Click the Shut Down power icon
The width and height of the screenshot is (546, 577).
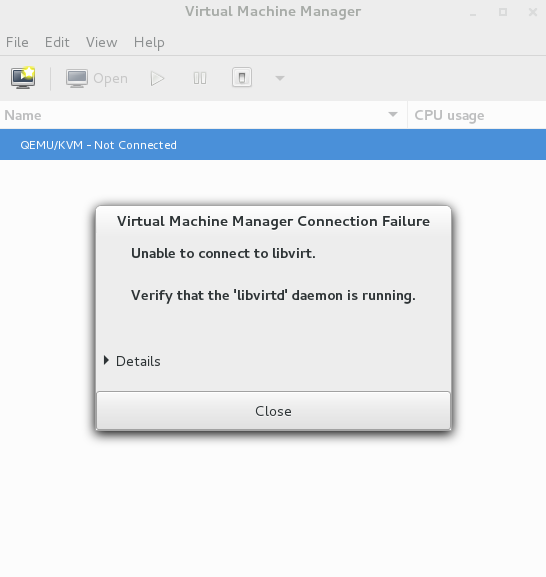(x=242, y=78)
